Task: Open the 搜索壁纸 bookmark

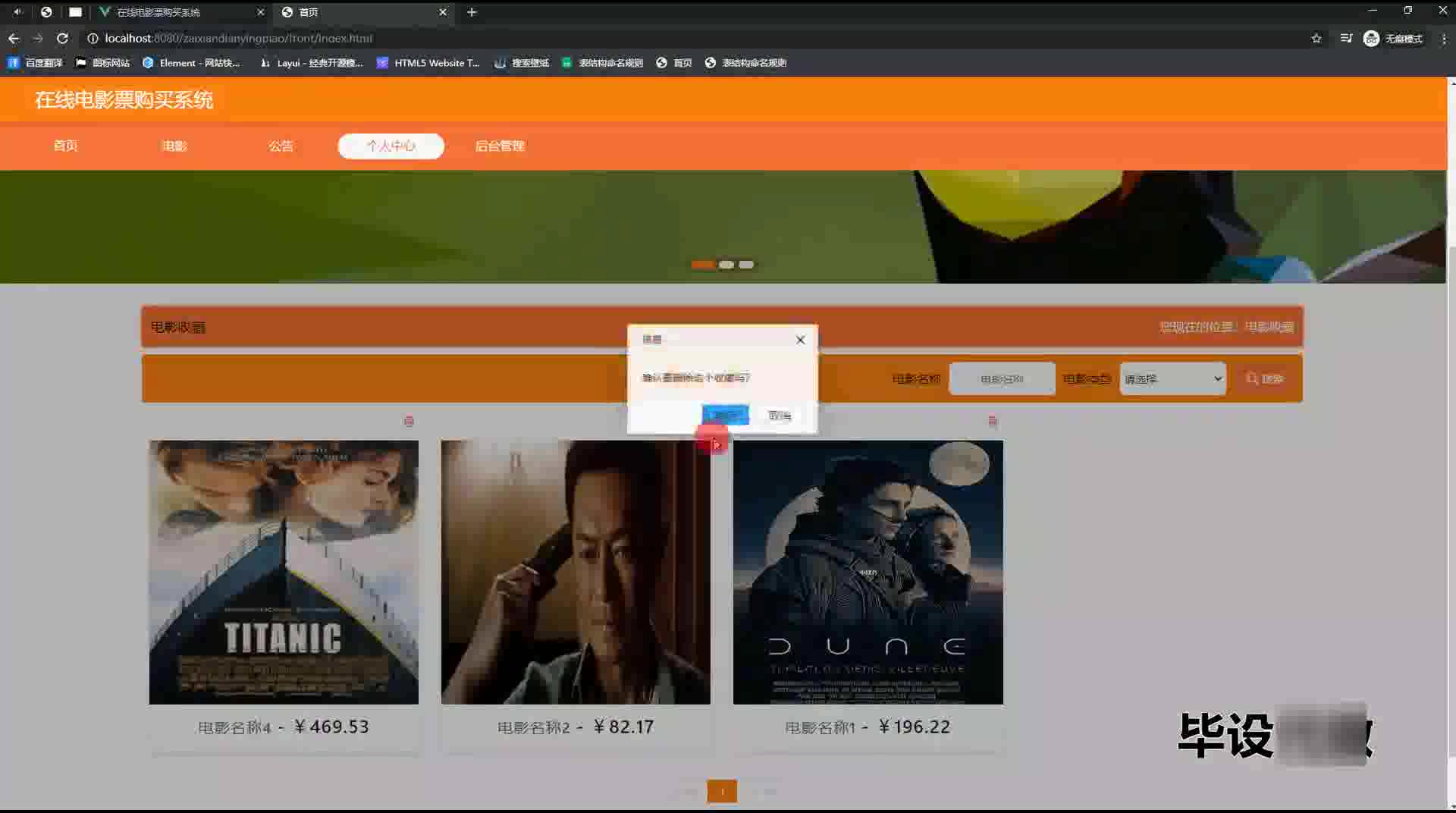Action: pos(522,63)
